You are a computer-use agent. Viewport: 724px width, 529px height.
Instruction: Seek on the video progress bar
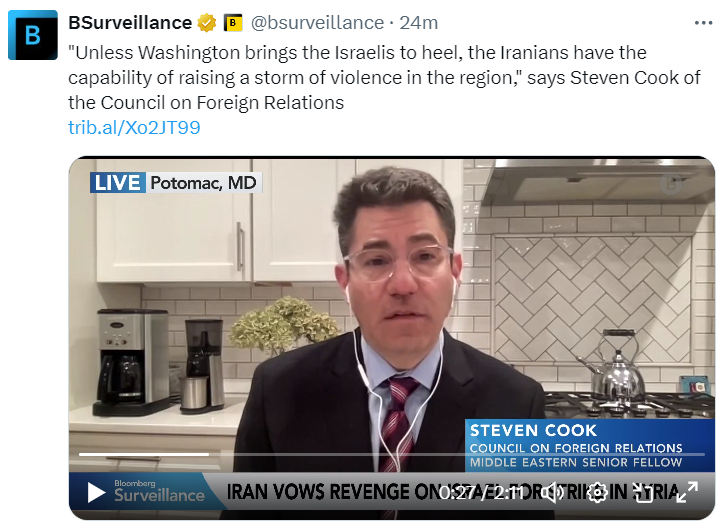pos(392,455)
